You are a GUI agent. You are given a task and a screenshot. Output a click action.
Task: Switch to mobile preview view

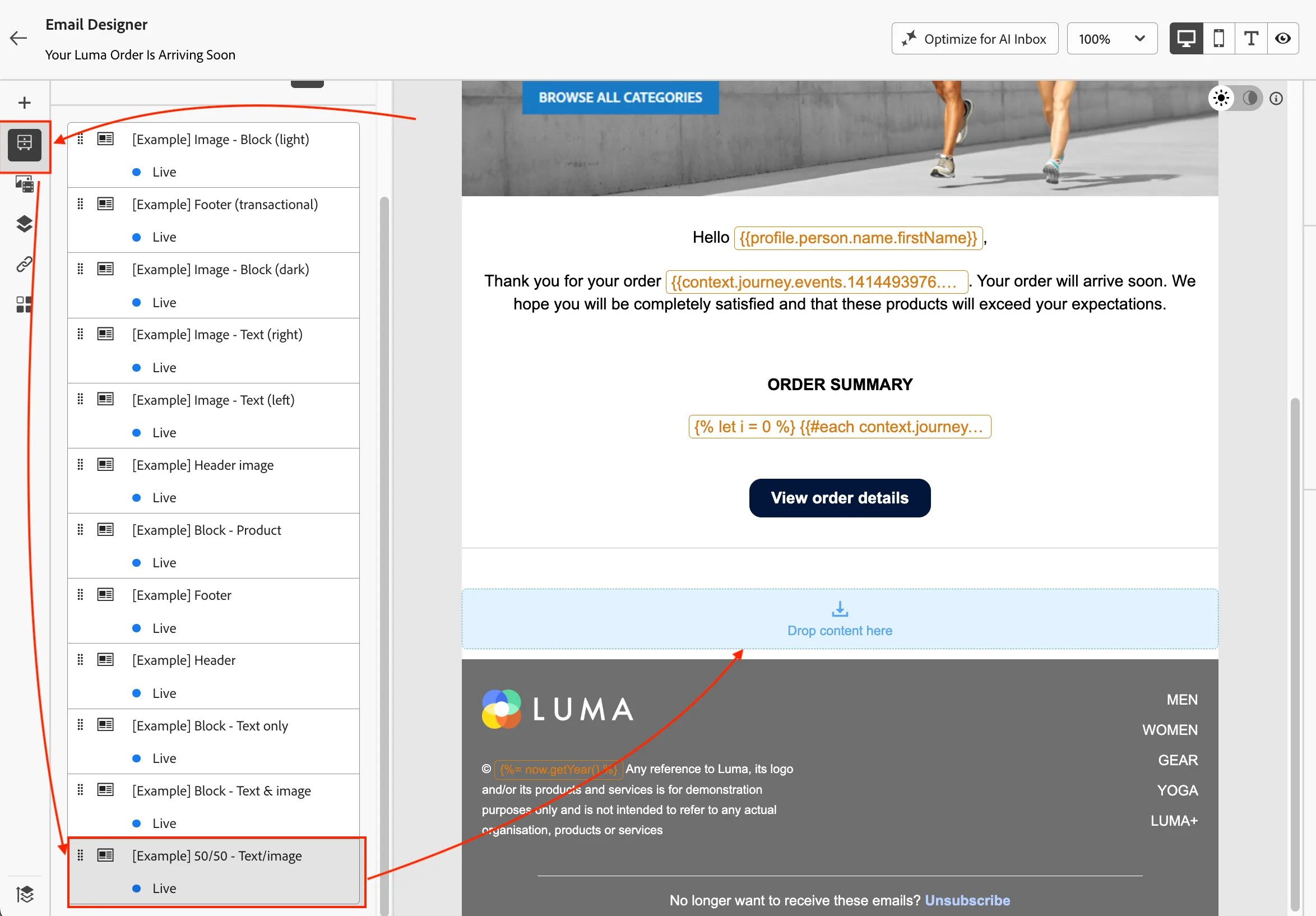click(x=1218, y=39)
